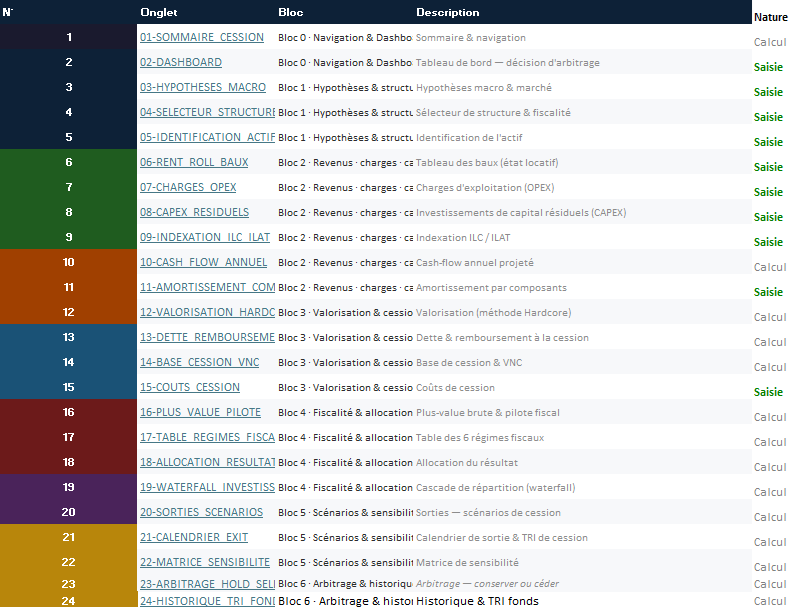Select 'Sélecteur de structure & fiscalité' cell
This screenshot has width=791, height=607.
[493, 113]
